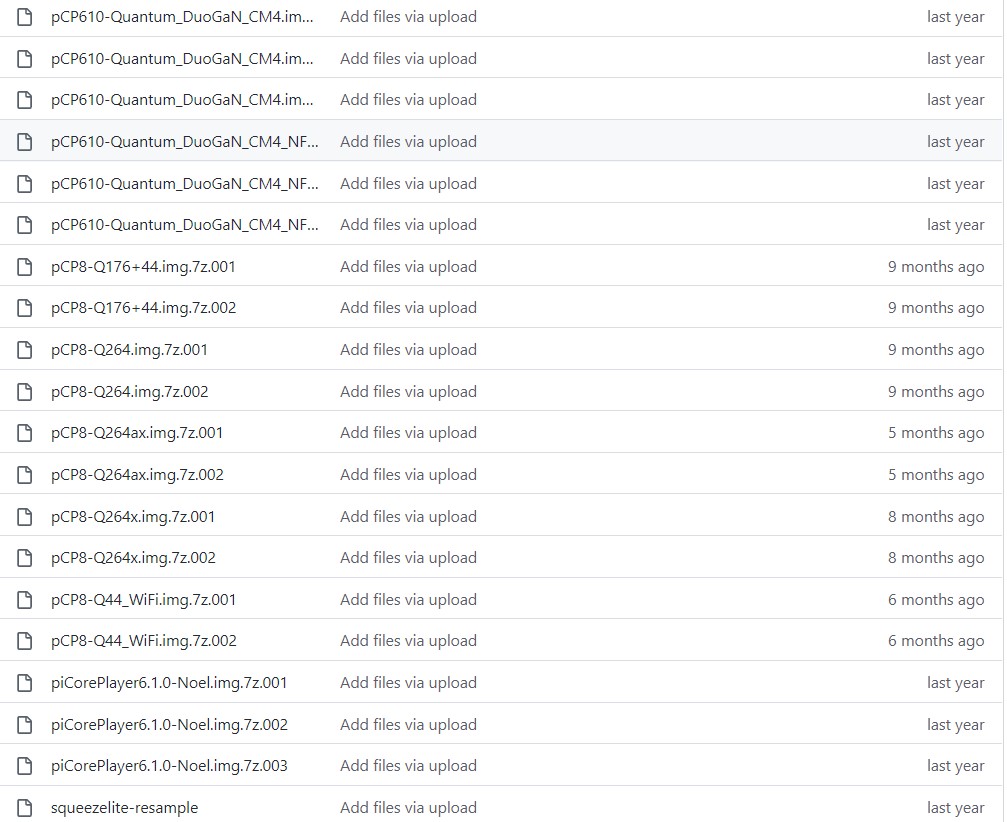This screenshot has width=1007, height=822.
Task: Select the file icon for piCorePlayer6.1.0-Noel.img.7z.002
Action: click(24, 724)
